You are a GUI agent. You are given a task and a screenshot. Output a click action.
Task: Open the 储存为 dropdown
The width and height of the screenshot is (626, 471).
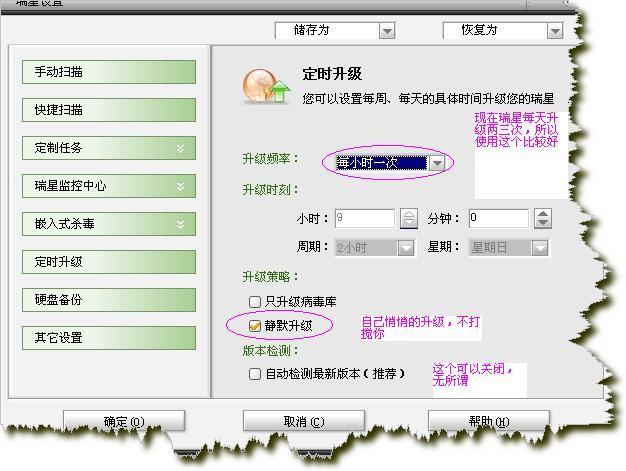click(387, 31)
